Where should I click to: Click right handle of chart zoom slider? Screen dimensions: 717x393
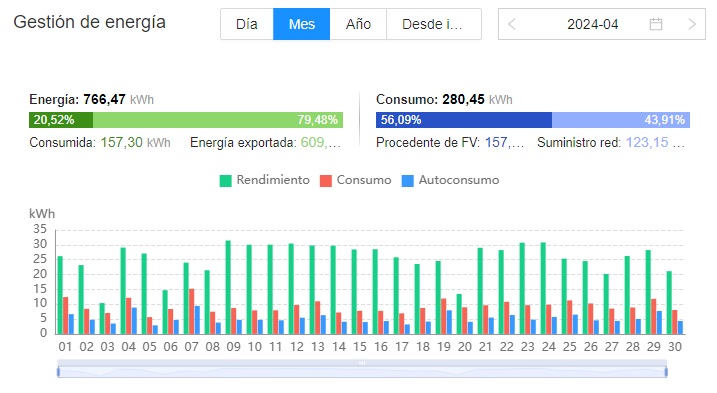(666, 372)
